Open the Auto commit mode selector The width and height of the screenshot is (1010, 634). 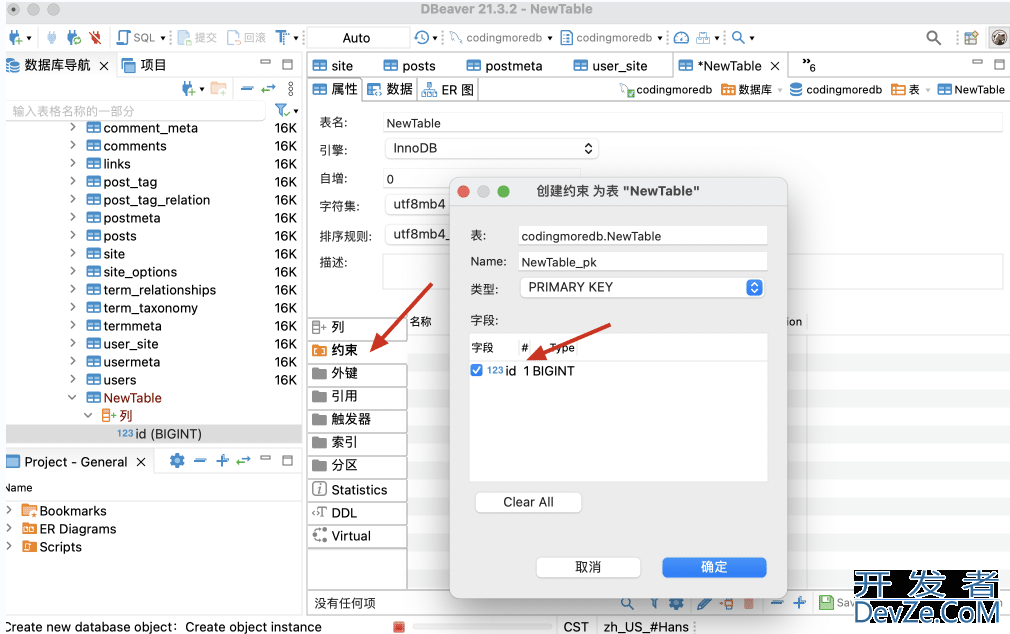pos(357,38)
